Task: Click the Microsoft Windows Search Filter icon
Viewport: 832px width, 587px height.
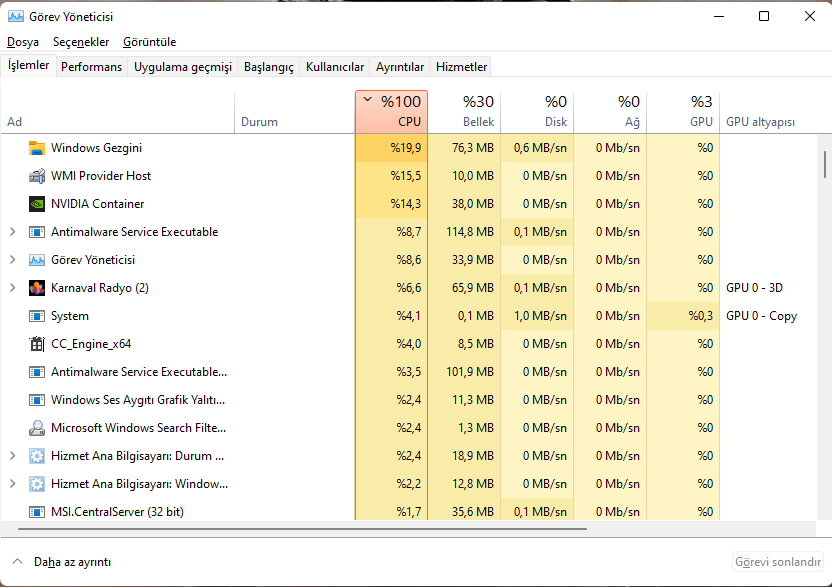Action: (37, 428)
